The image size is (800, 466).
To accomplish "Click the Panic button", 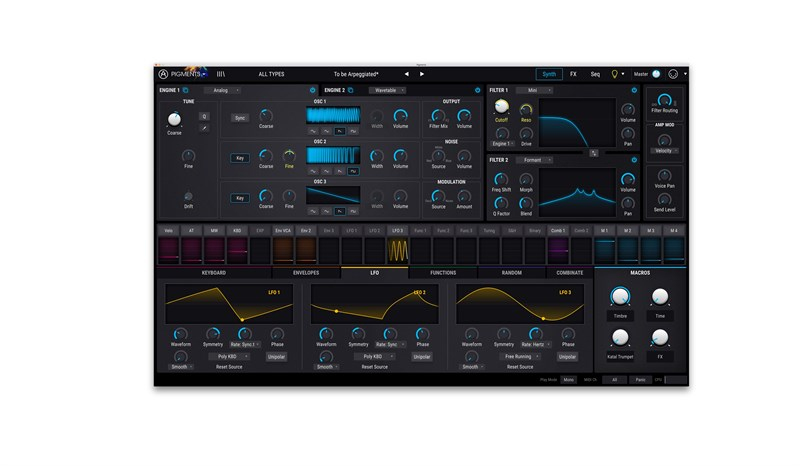I will tap(640, 380).
